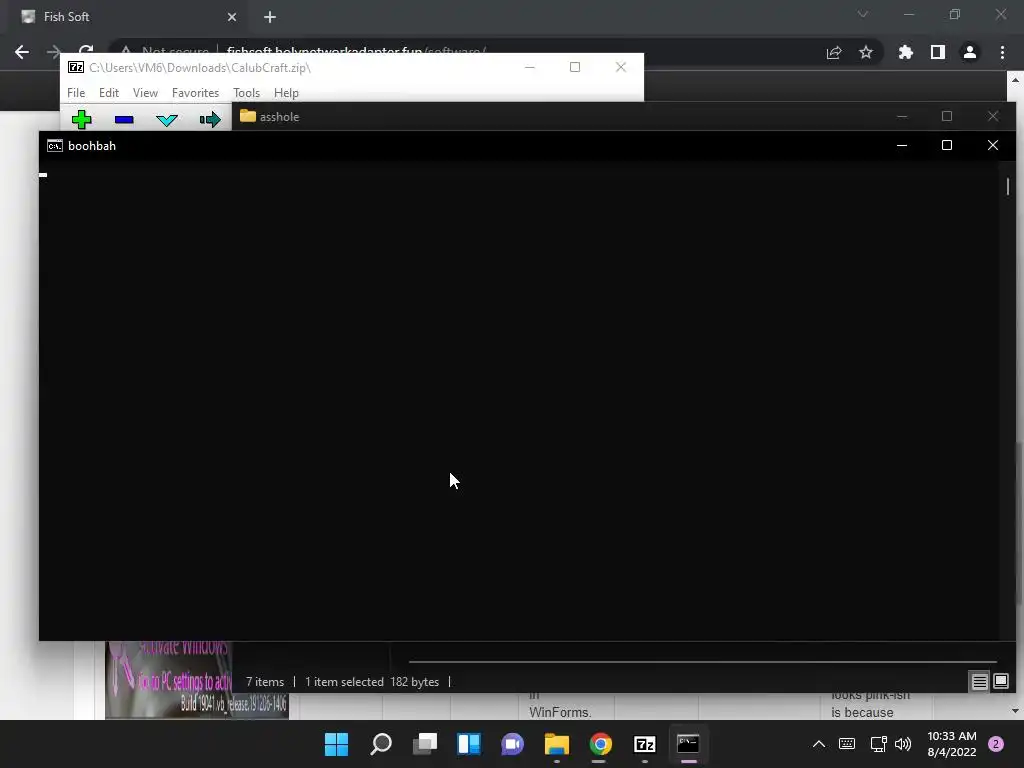Open the Chrome extensions puzzle icon
Screen dimensions: 1024x768
[906, 52]
